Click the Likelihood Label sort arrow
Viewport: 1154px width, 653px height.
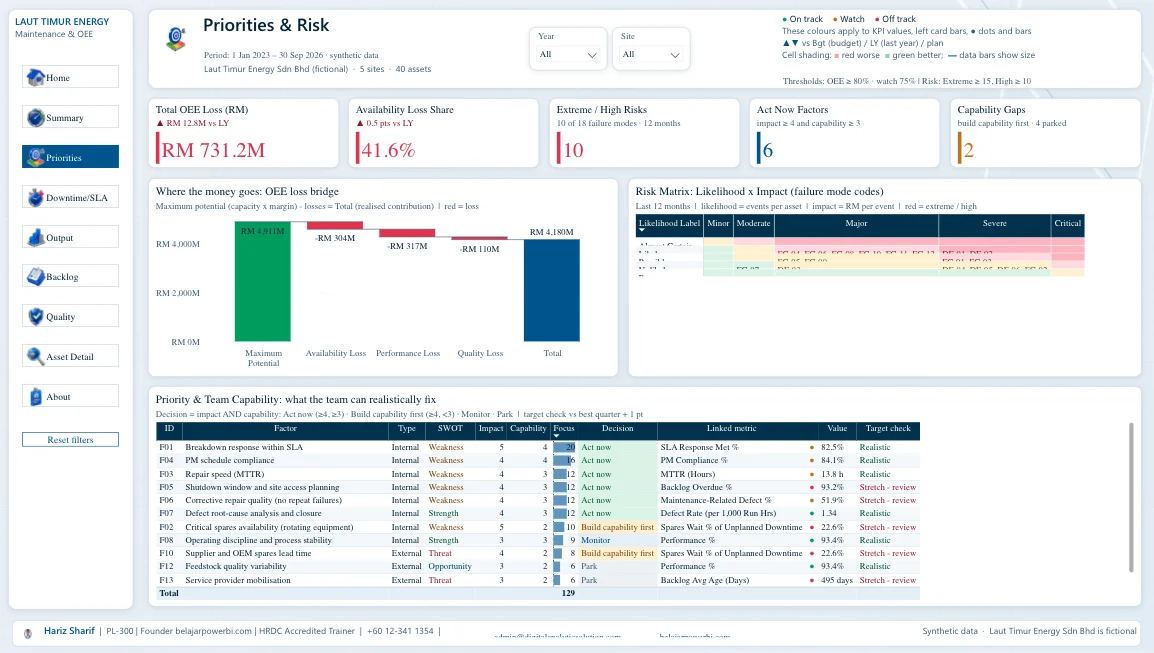click(642, 230)
